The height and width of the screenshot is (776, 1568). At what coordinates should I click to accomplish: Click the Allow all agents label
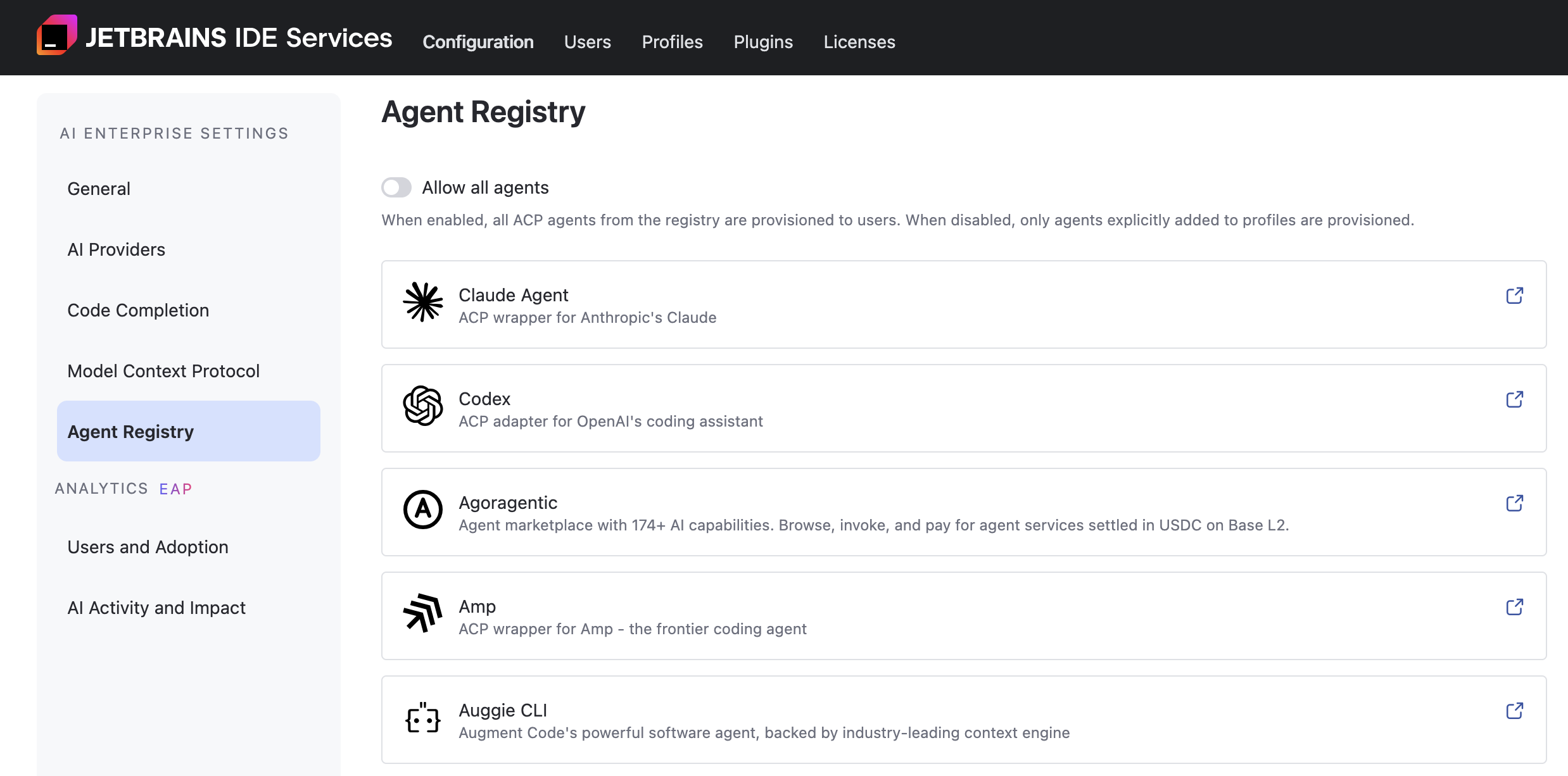click(486, 187)
